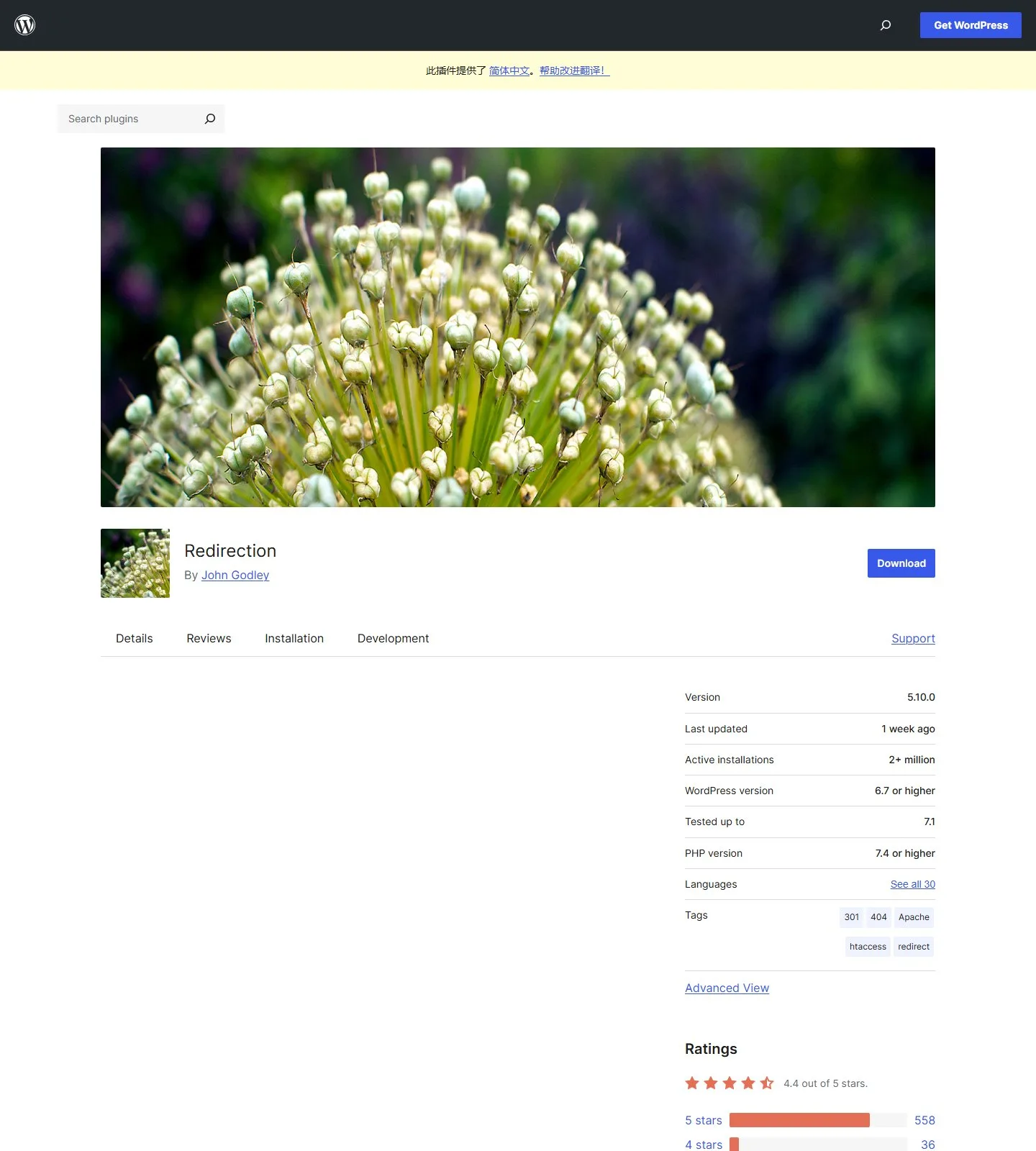
Task: Select the '6.7 or higher' text
Action: coord(905,791)
